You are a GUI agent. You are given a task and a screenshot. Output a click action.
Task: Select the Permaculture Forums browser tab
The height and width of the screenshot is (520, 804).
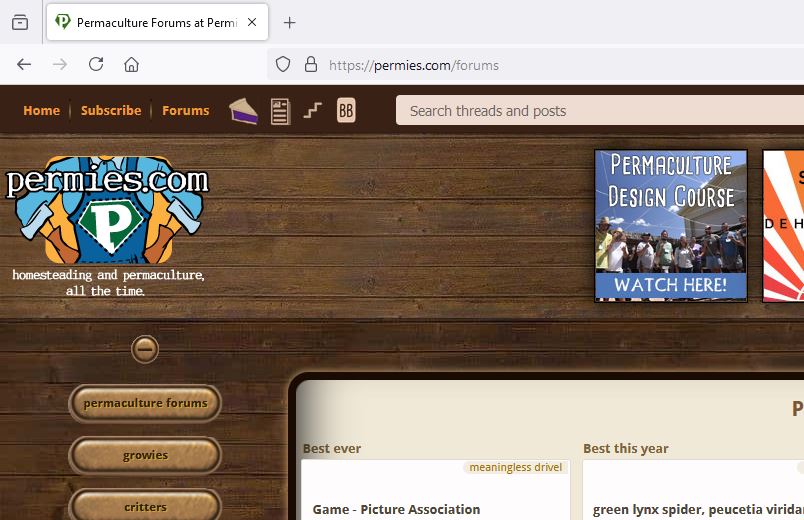pyautogui.click(x=157, y=22)
